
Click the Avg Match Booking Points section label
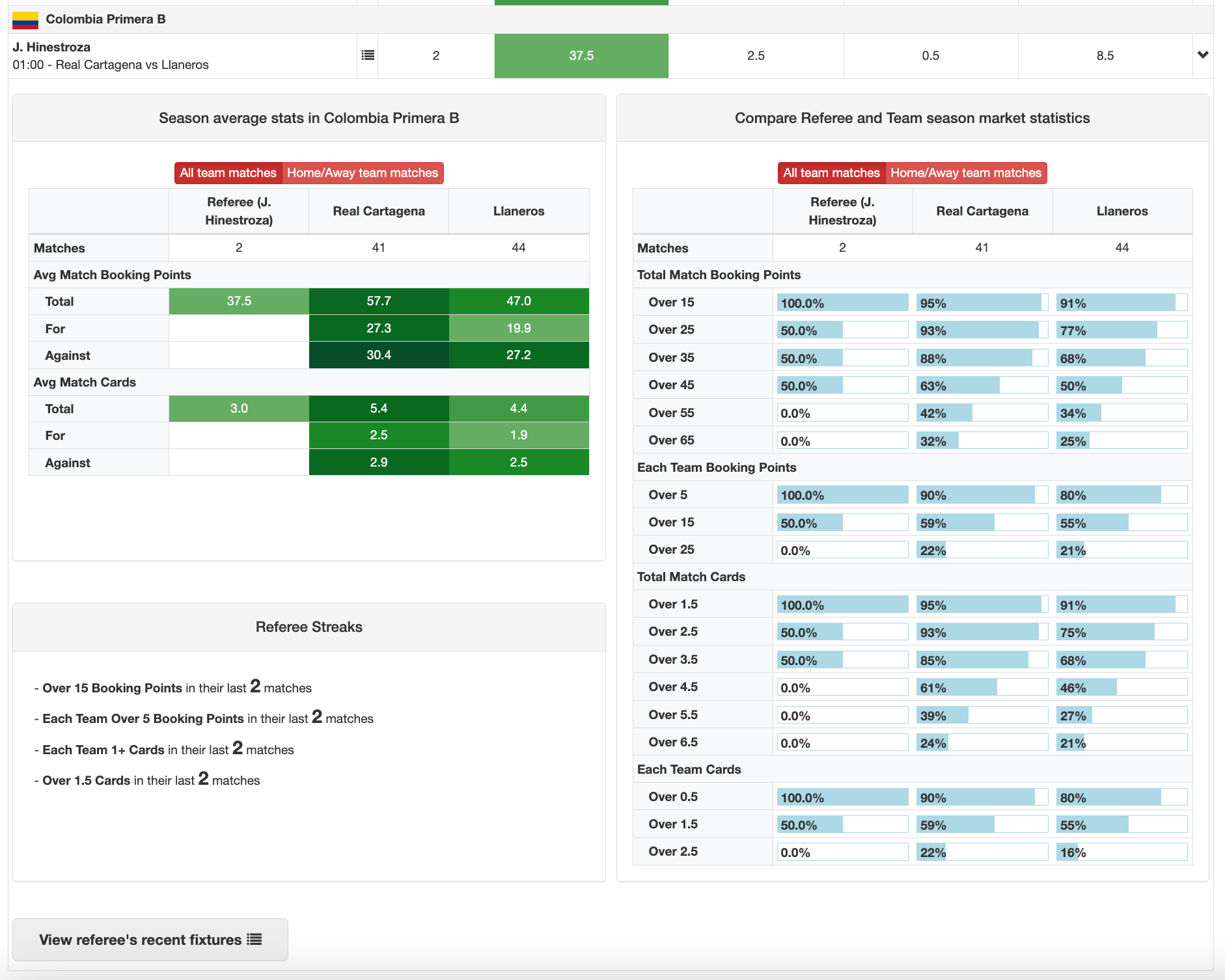coord(113,275)
